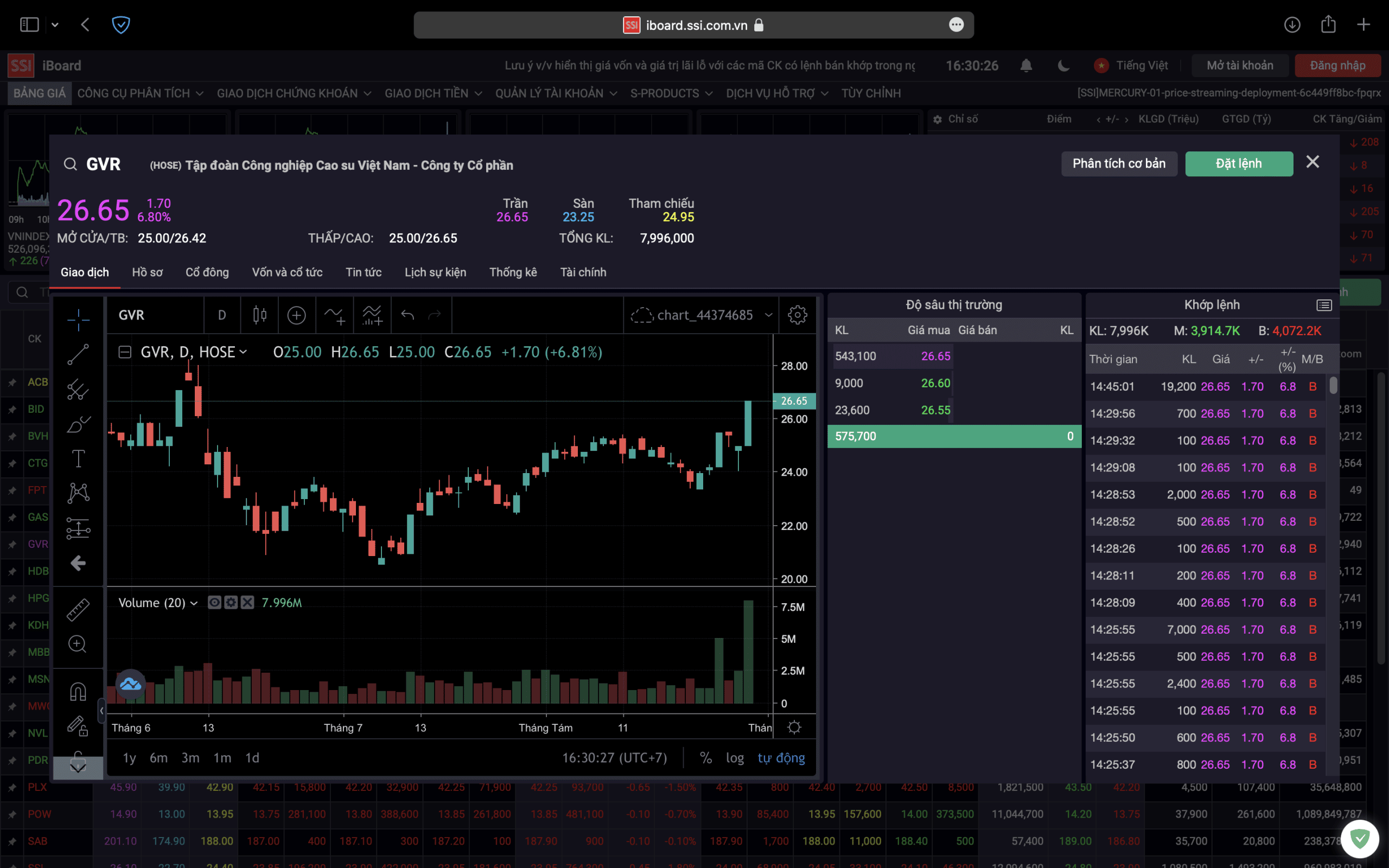
Task: Redo the chart action
Action: point(435,315)
